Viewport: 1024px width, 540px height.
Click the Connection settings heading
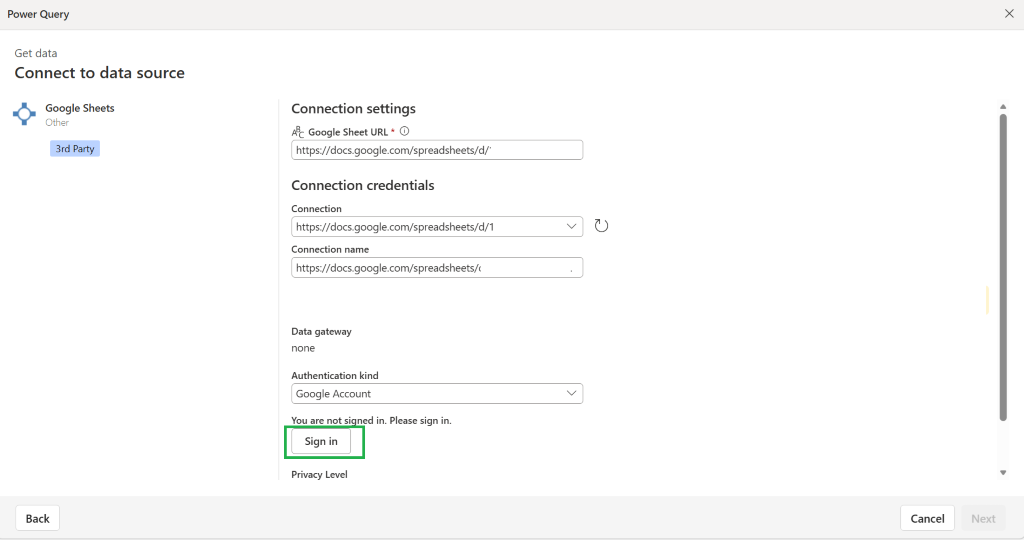[x=353, y=108]
